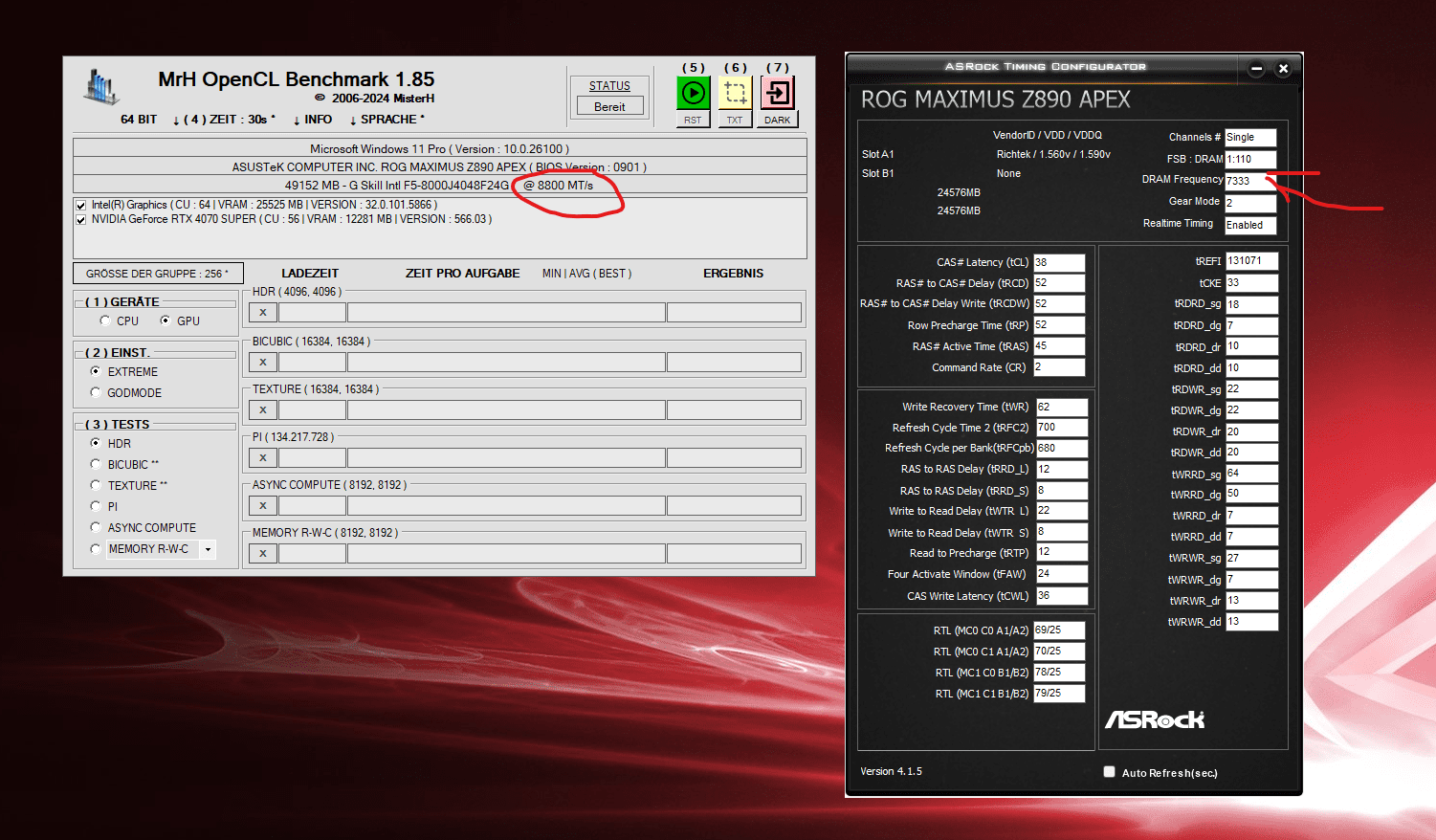Image resolution: width=1436 pixels, height=840 pixels.
Task: Toggle the 64 BIT option
Action: [x=139, y=120]
